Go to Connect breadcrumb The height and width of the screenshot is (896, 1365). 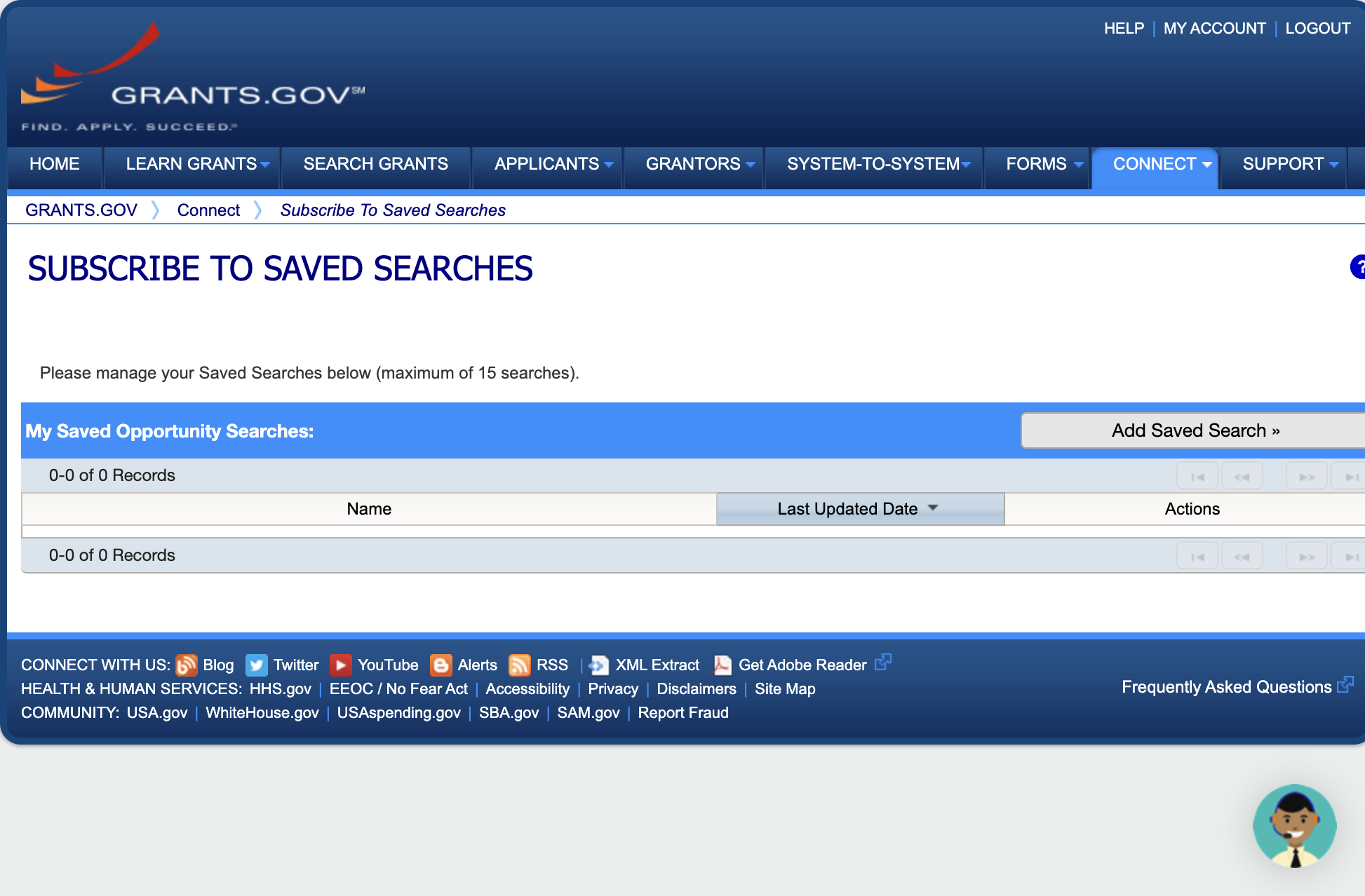[x=208, y=210]
